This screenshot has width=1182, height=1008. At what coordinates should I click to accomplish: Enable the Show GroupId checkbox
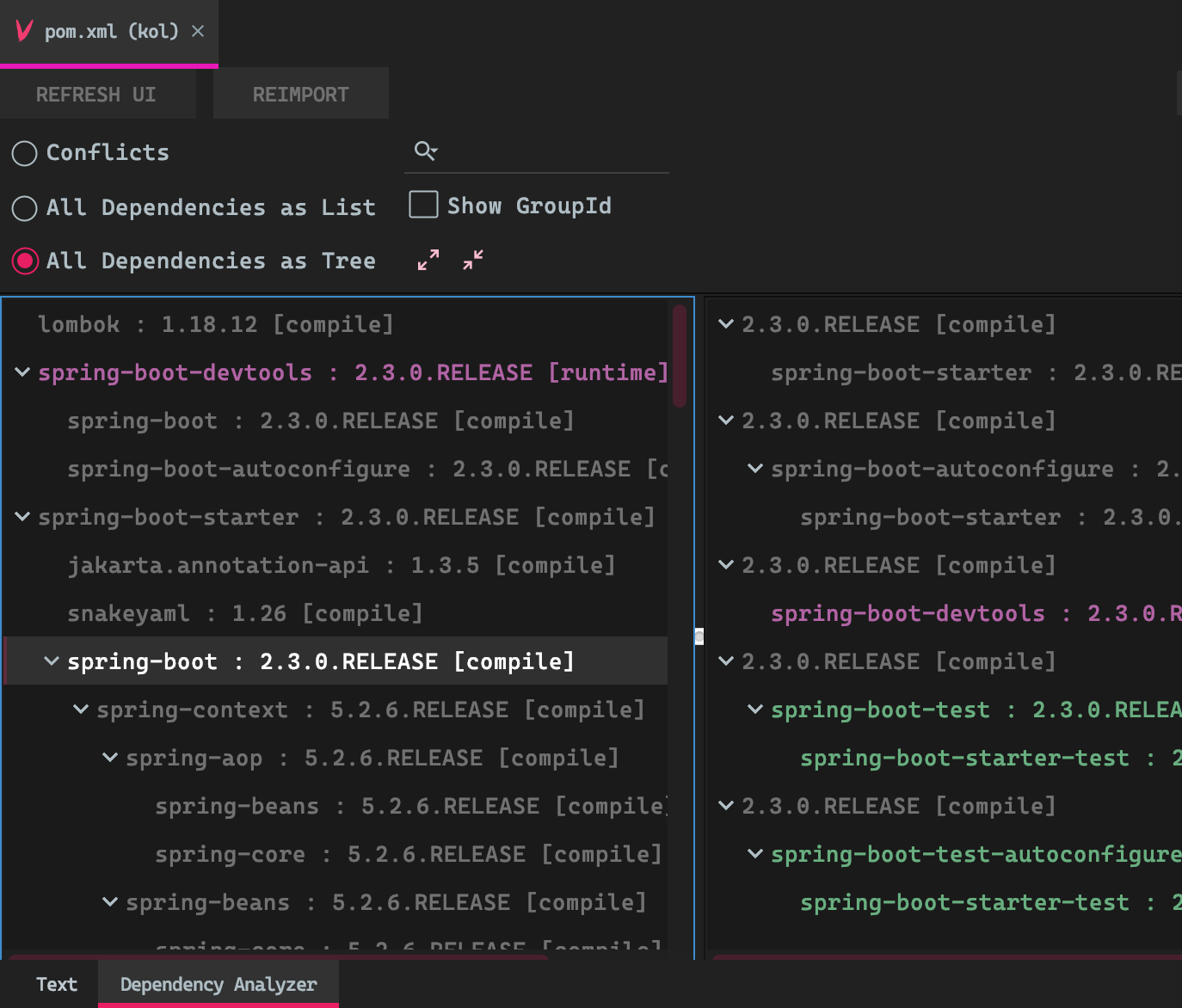pos(422,205)
